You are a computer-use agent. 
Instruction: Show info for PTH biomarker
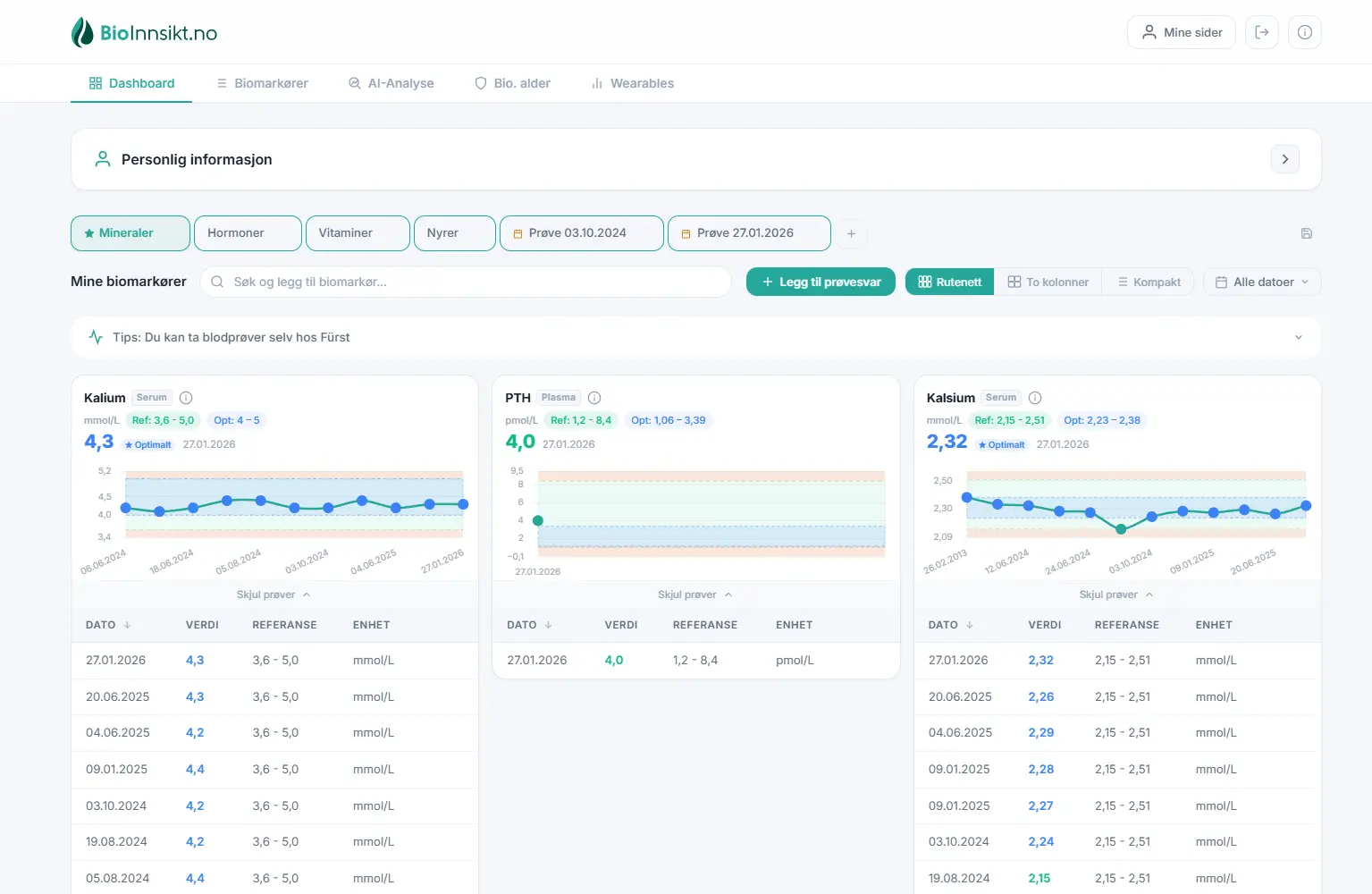pyautogui.click(x=594, y=398)
